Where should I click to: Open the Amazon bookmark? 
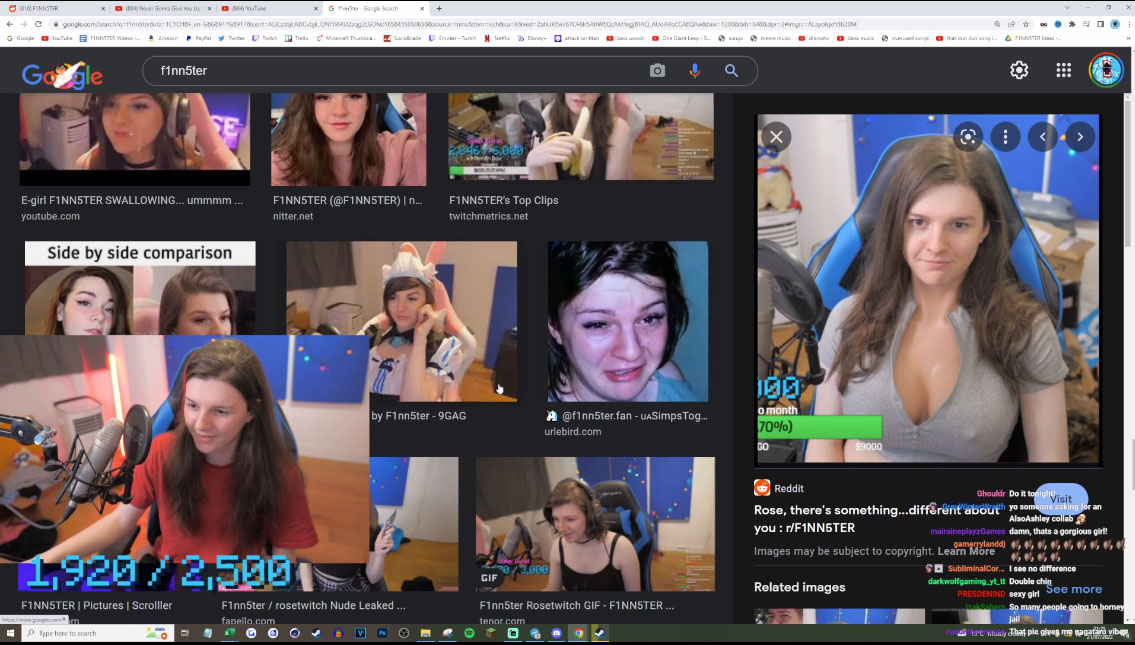pos(162,38)
